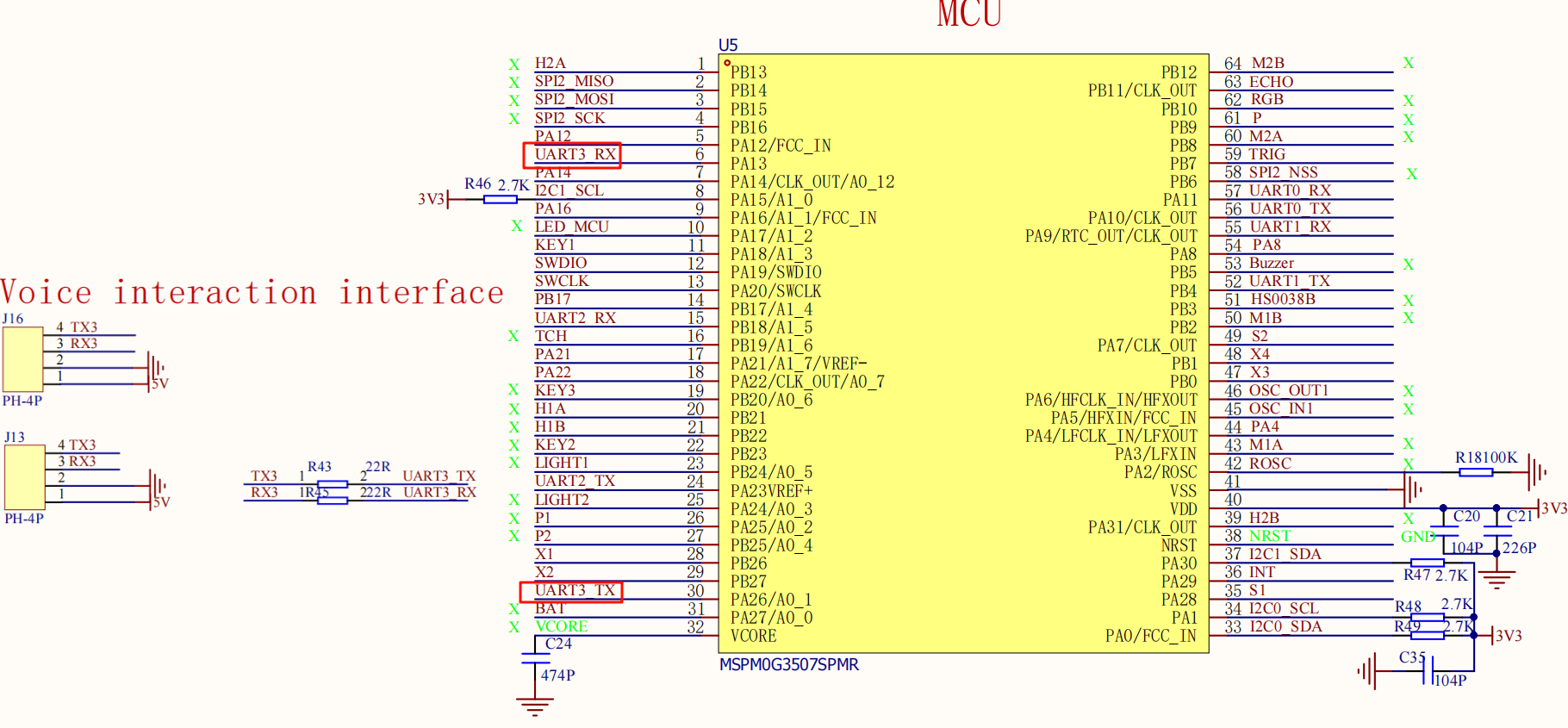The height and width of the screenshot is (728, 1568).
Task: Select the "I2C1_SCL" net label
Action: [x=569, y=190]
